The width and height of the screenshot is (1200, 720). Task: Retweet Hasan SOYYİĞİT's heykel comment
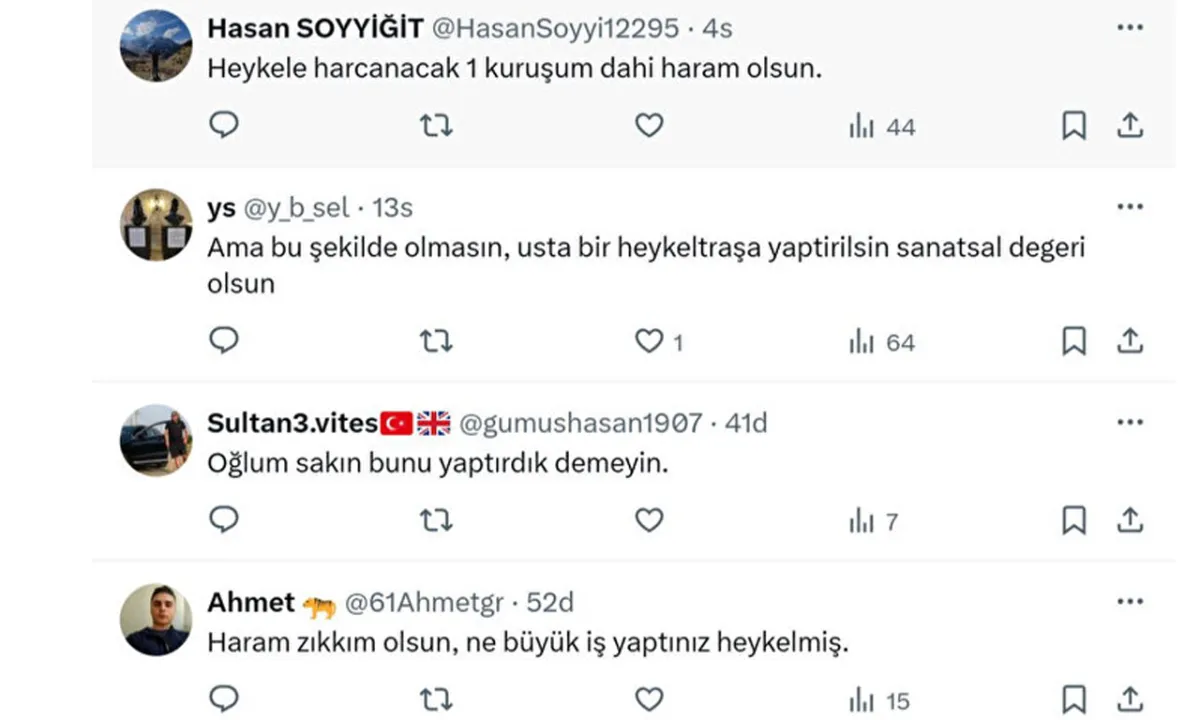pyautogui.click(x=436, y=126)
